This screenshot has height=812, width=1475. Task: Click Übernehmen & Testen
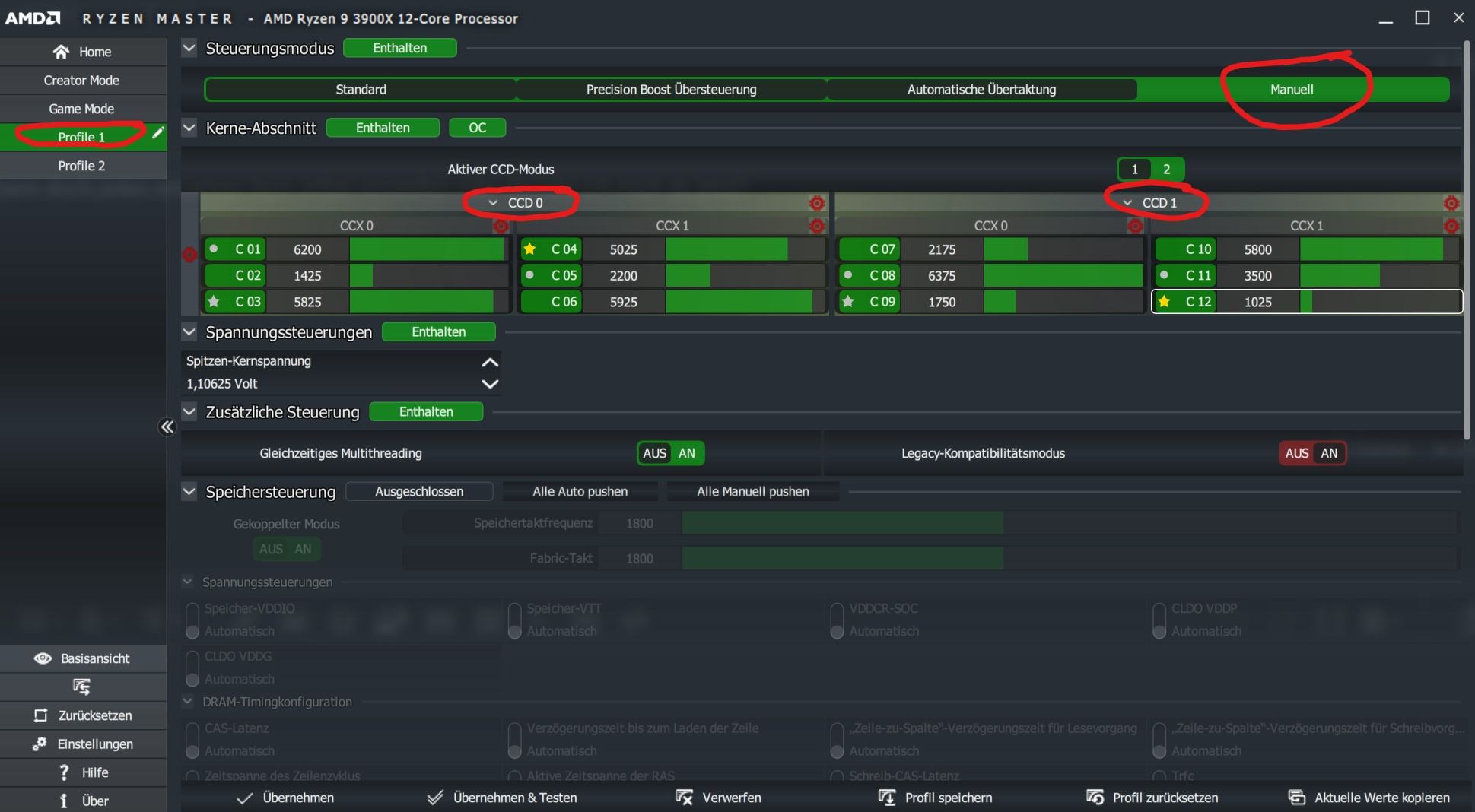coord(503,798)
